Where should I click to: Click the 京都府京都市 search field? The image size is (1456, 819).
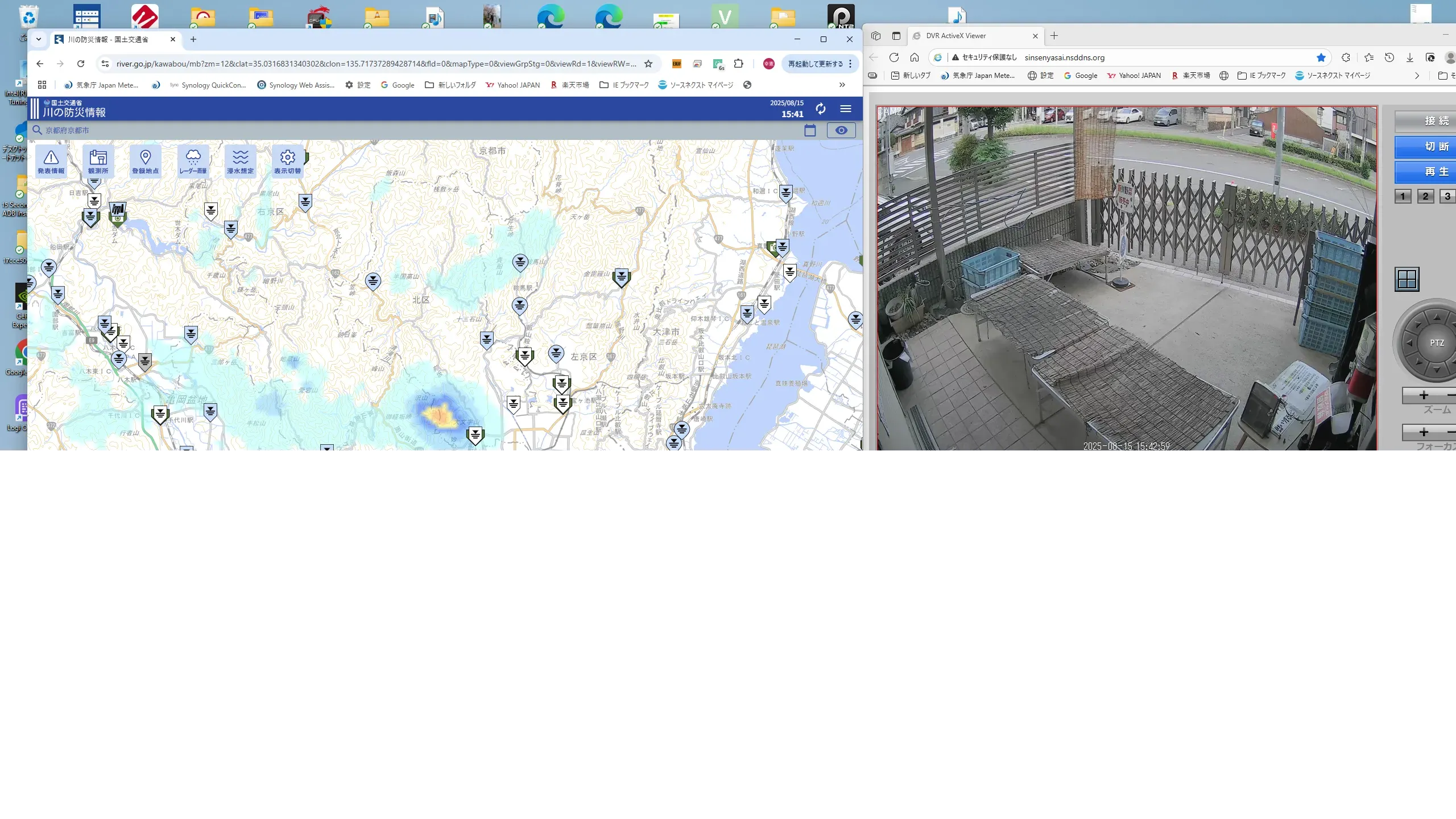pyautogui.click(x=68, y=130)
